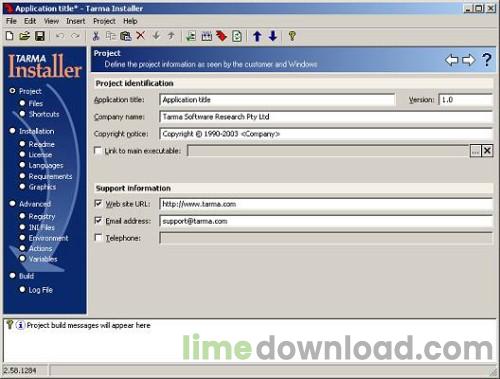Click the Company name input field
Viewport: 500px width, 379px height.
click(x=326, y=117)
